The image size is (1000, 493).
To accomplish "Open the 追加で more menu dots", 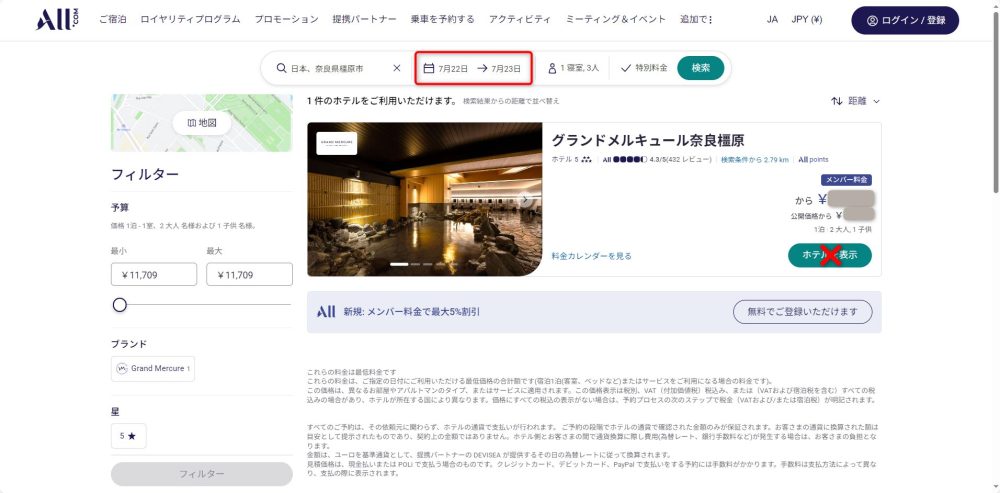I will pyautogui.click(x=710, y=20).
